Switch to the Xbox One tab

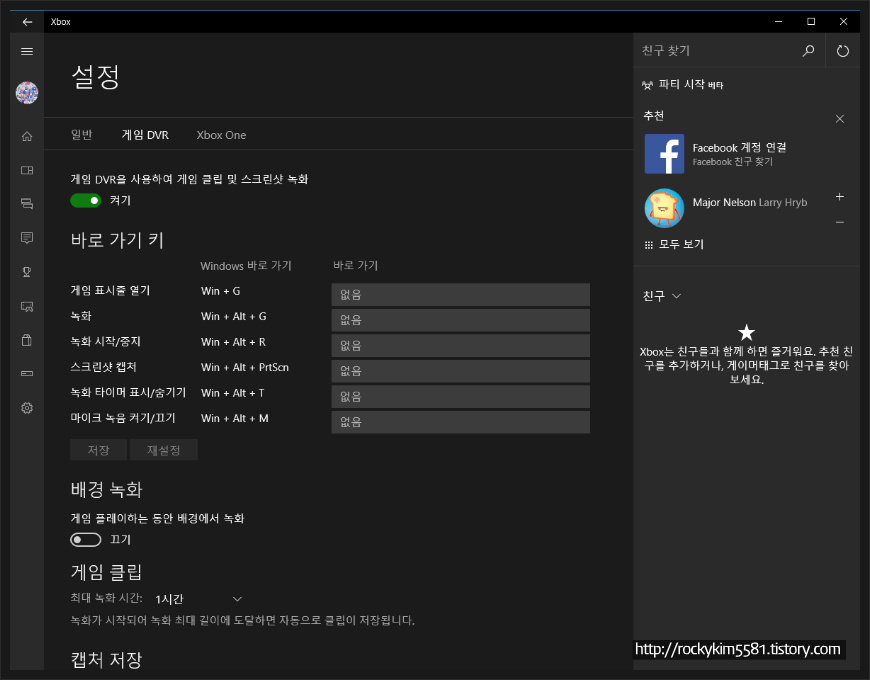pos(221,135)
